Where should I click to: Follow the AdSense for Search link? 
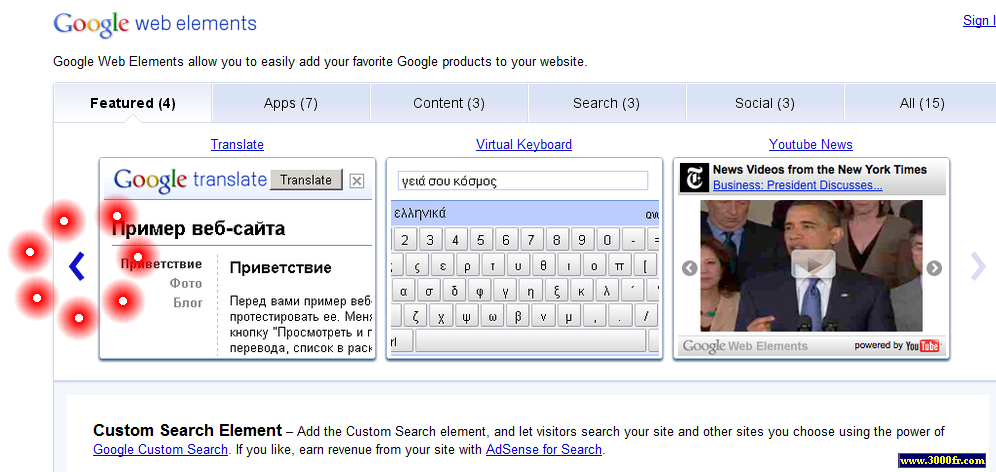click(544, 450)
